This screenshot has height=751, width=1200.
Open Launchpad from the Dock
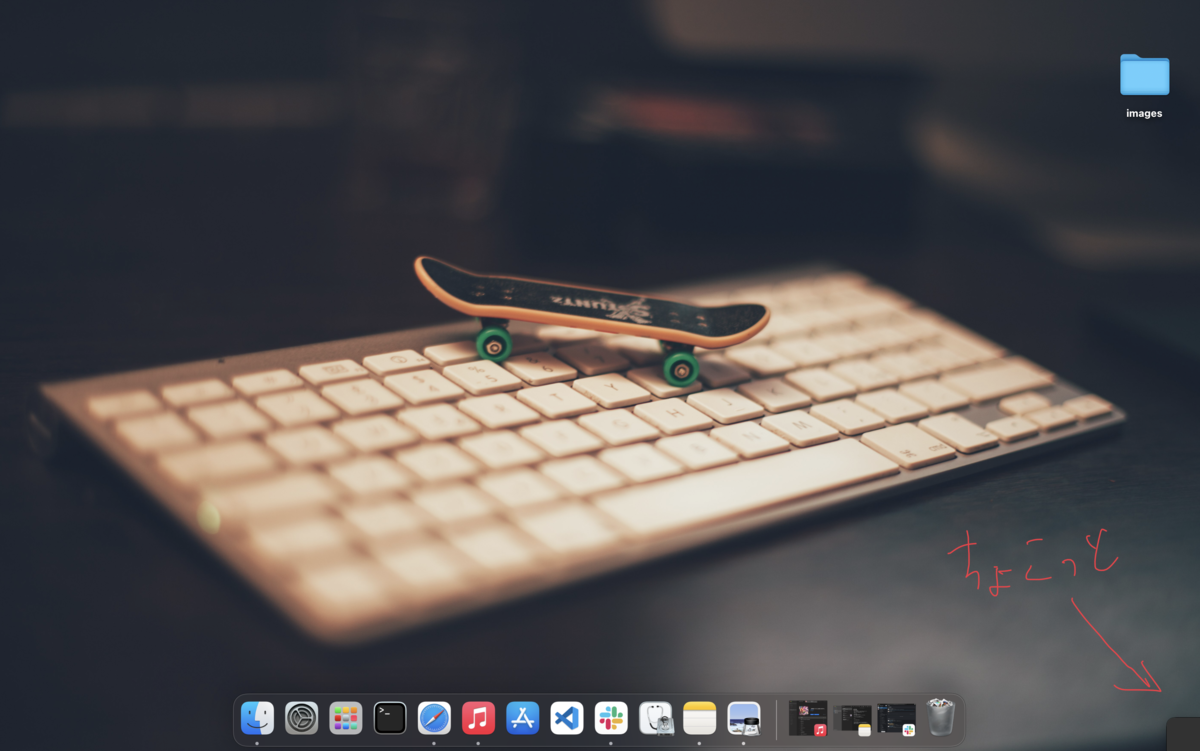coord(345,718)
